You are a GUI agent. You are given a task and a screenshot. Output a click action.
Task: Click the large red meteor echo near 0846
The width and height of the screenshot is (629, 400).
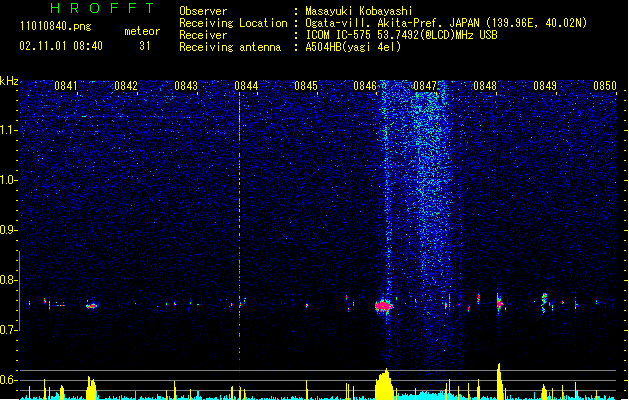[x=383, y=306]
